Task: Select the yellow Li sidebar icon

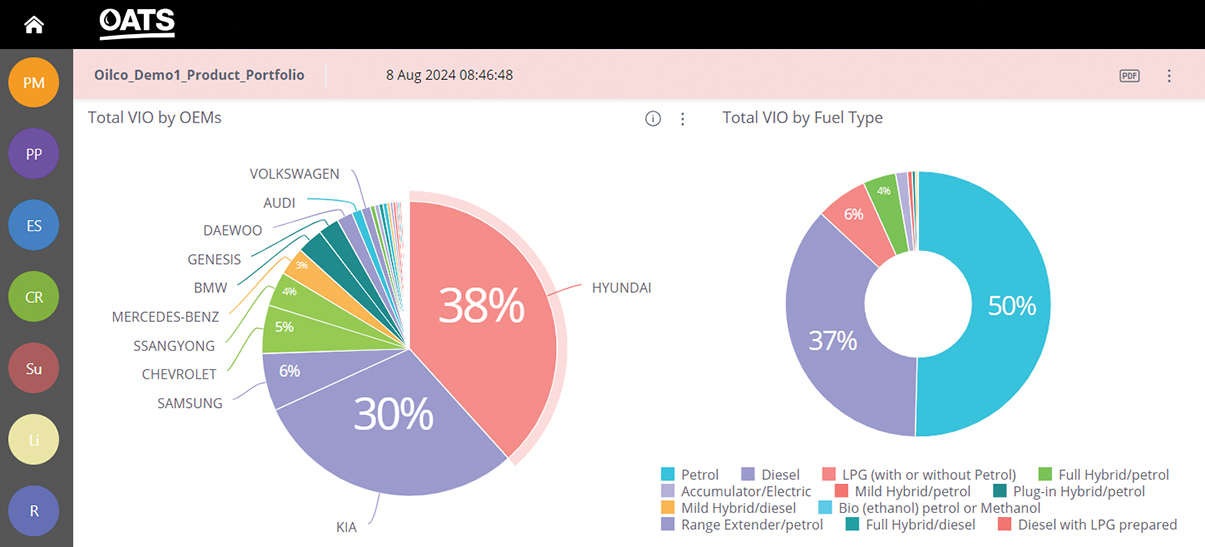Action: [34, 440]
